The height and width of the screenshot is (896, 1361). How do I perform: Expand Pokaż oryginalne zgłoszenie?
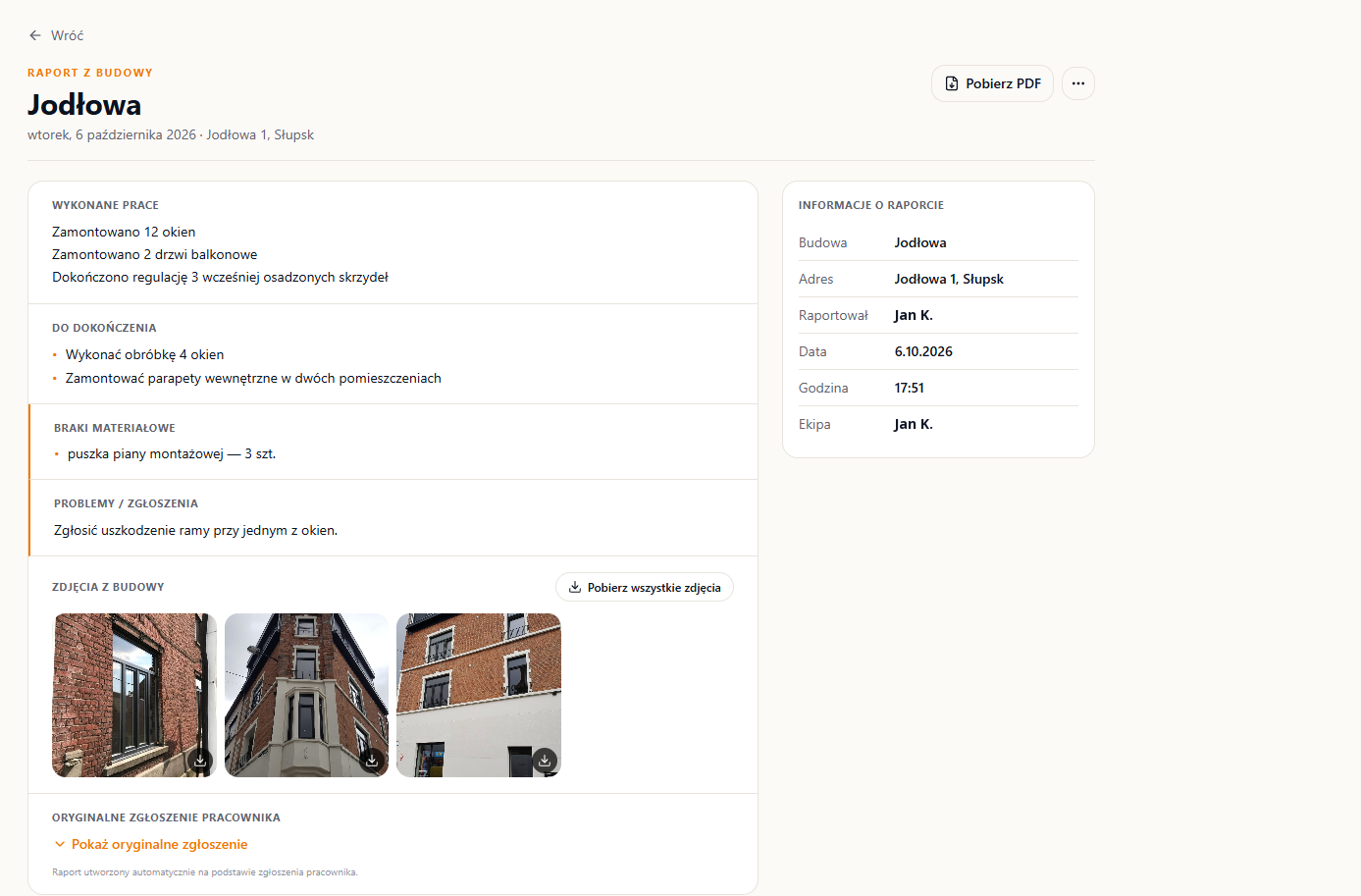click(x=150, y=844)
